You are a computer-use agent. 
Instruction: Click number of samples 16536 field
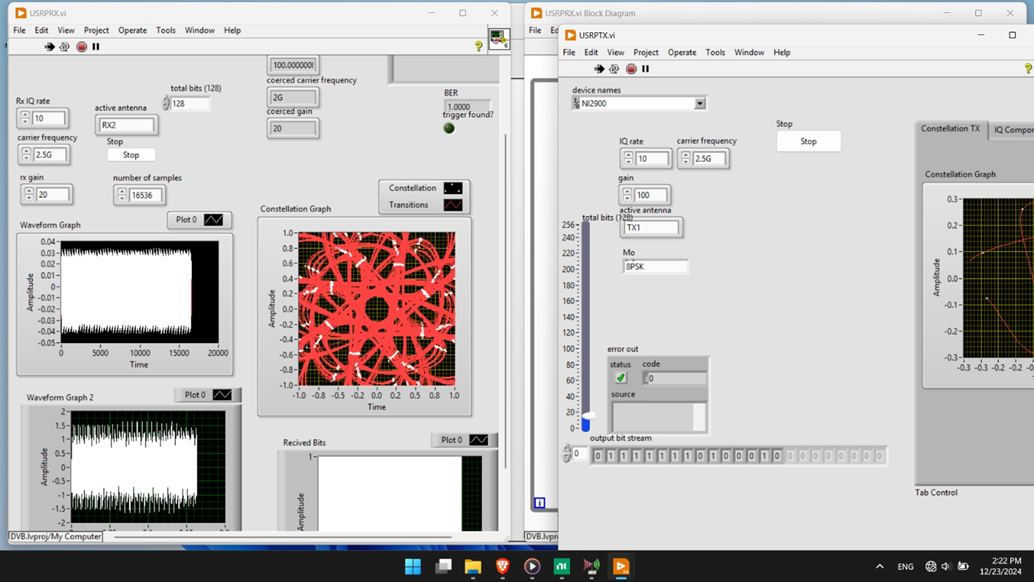146,194
